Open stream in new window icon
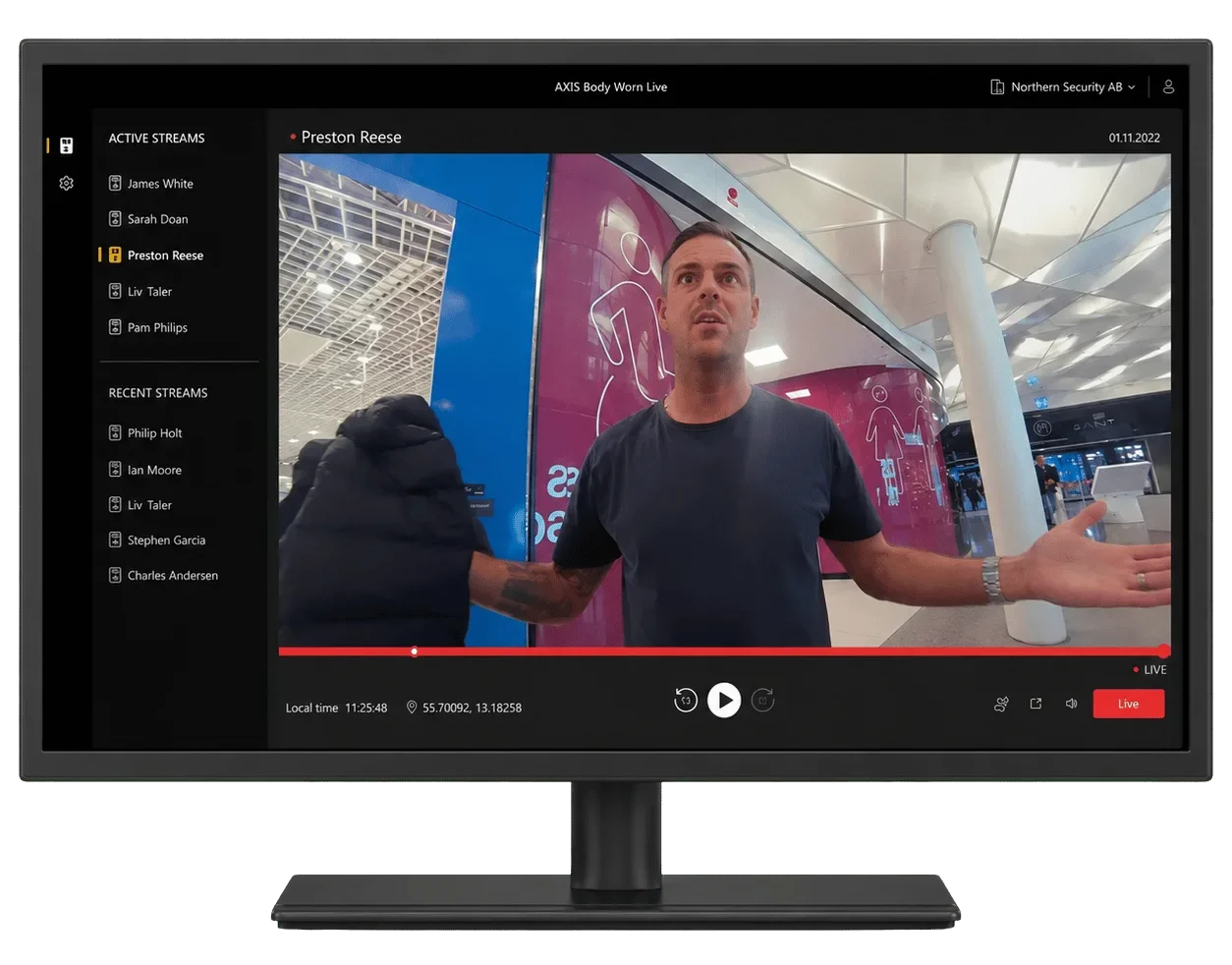 pyautogui.click(x=1036, y=704)
